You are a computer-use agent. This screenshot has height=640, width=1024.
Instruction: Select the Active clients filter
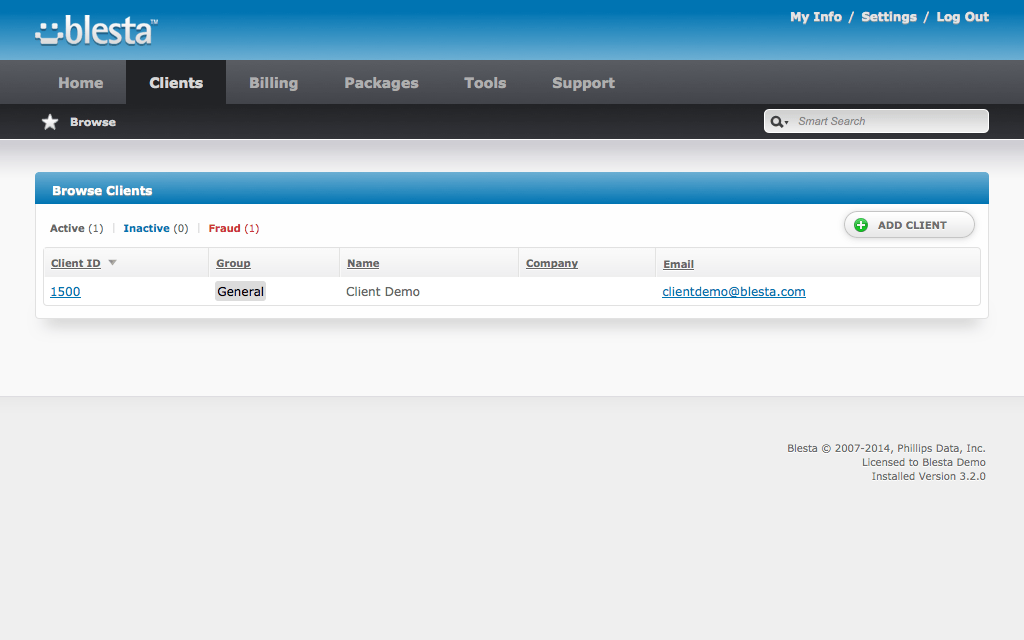[x=68, y=228]
